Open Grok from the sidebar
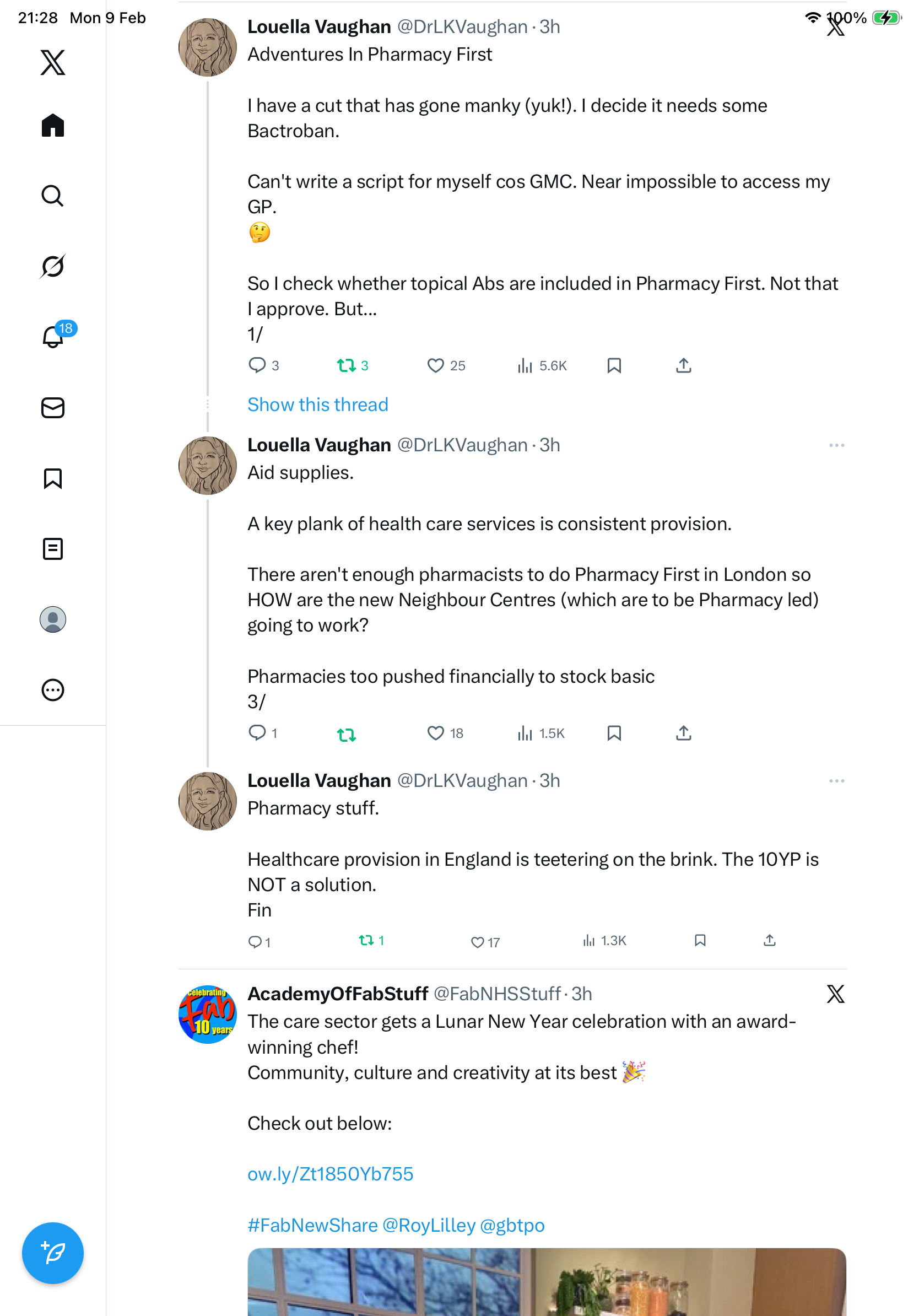The width and height of the screenshot is (919, 1316). 53,267
